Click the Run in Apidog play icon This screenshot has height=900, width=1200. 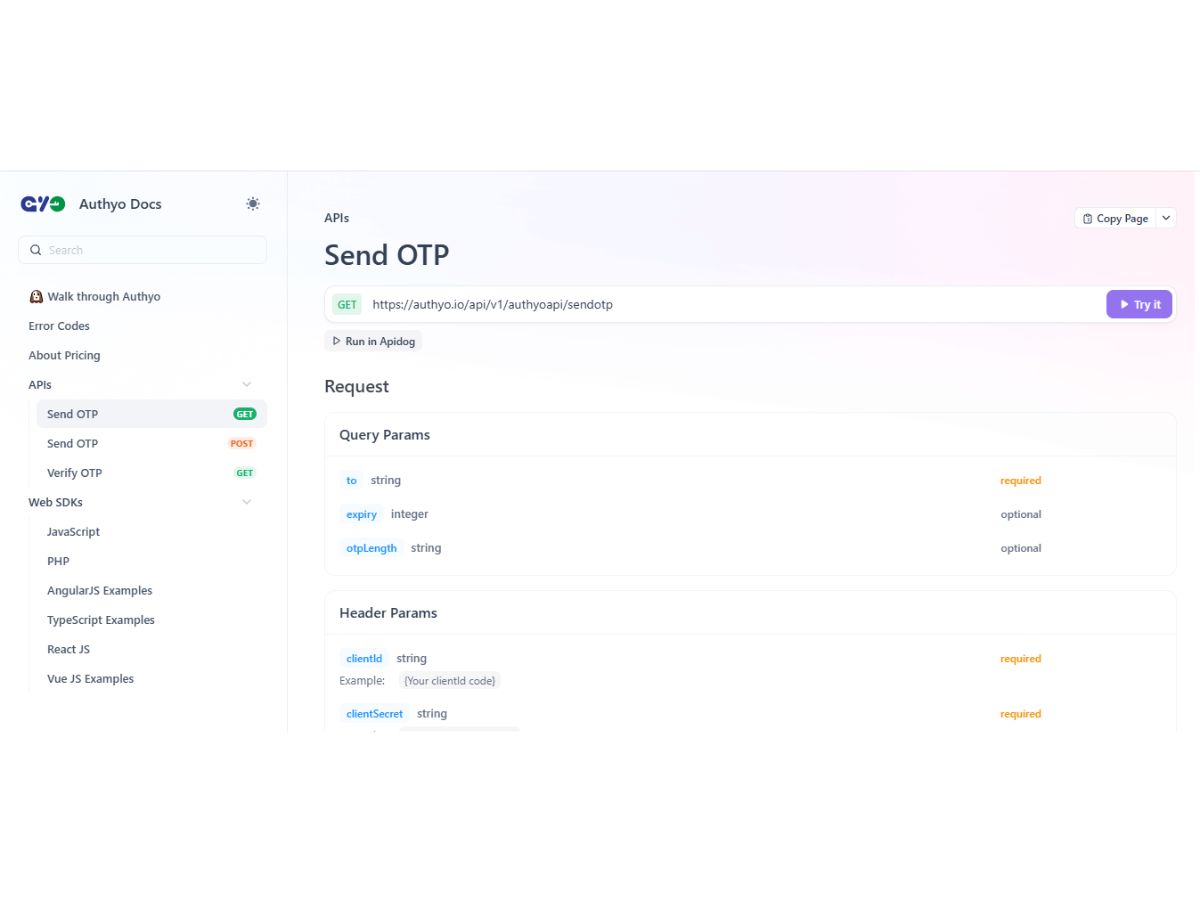tap(337, 341)
